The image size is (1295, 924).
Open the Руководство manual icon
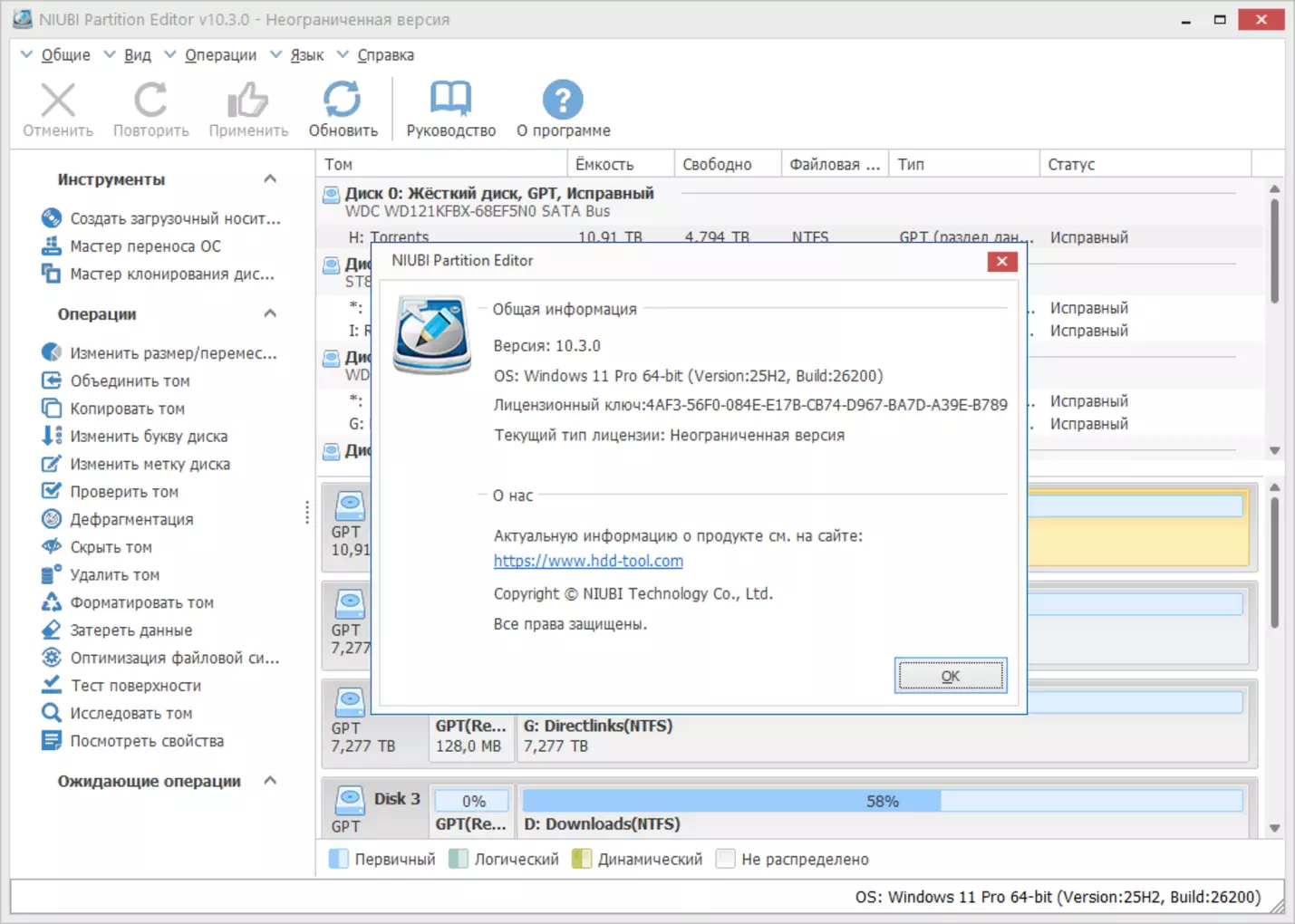tap(450, 101)
